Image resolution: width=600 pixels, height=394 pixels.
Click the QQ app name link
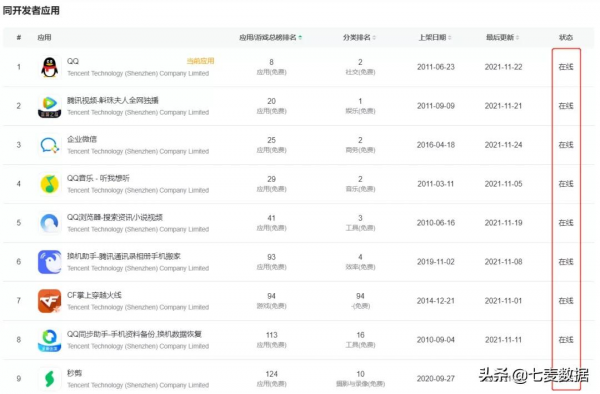73,61
